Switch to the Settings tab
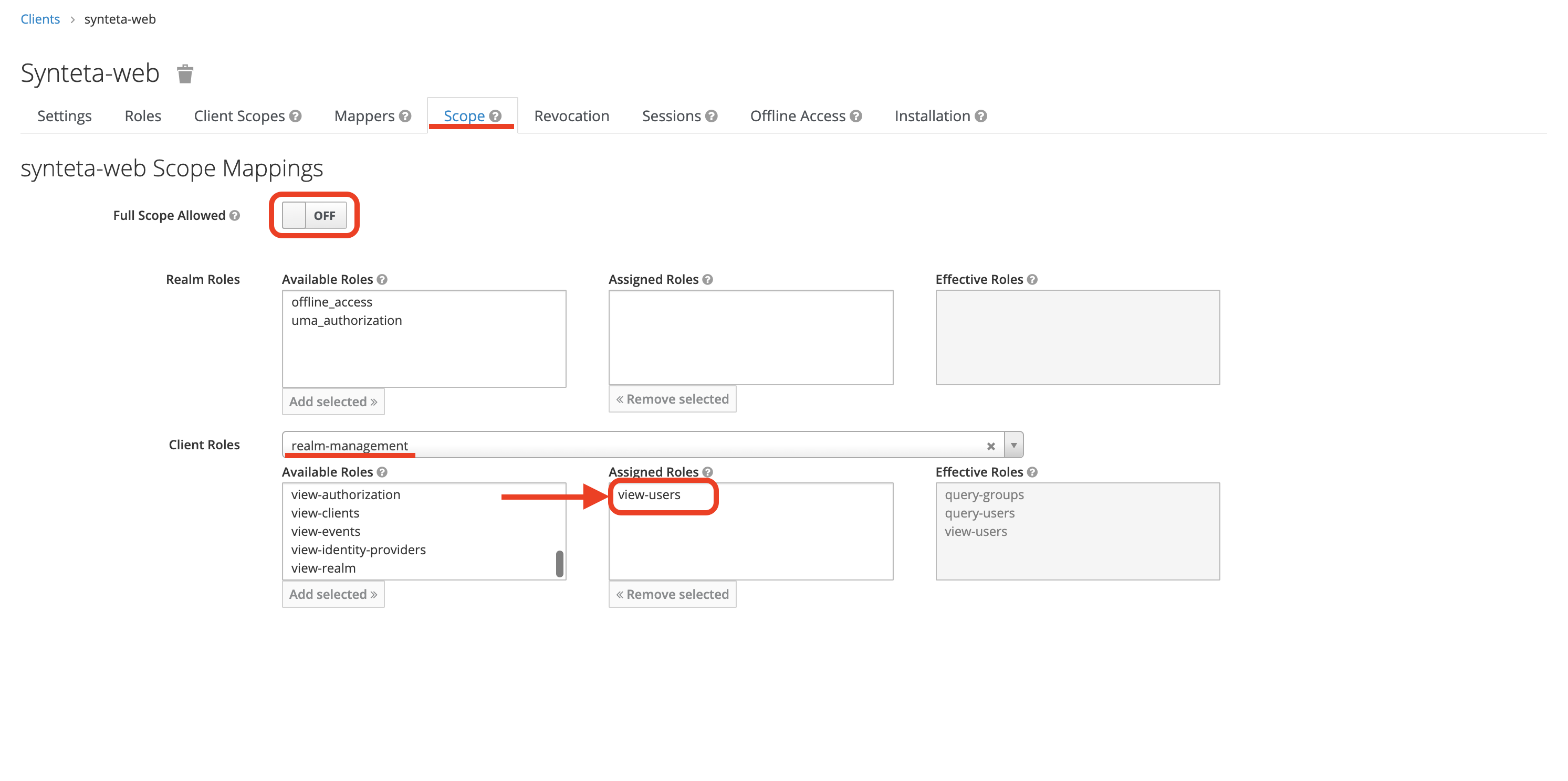The height and width of the screenshot is (781, 1568). click(65, 115)
